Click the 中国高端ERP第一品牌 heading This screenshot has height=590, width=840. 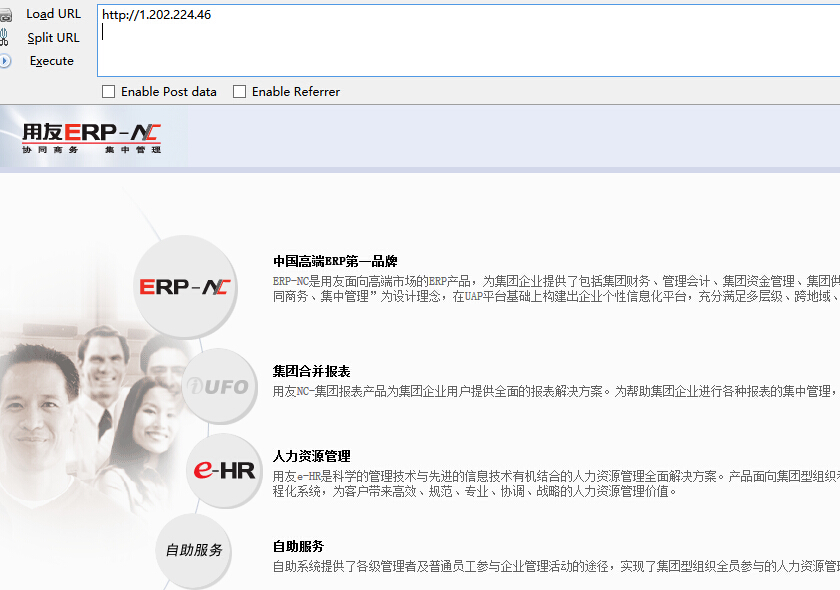pos(335,262)
